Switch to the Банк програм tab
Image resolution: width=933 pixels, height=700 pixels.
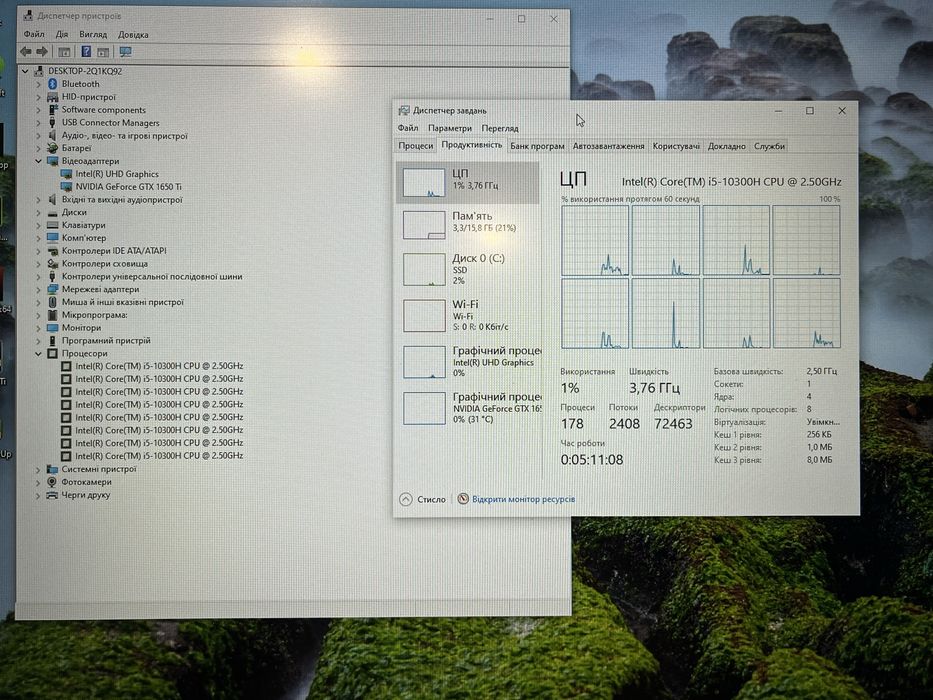537,146
